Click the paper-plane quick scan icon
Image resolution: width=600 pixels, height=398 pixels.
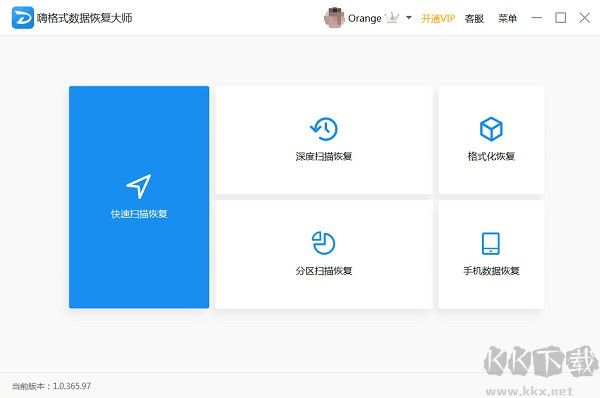pyautogui.click(x=139, y=186)
